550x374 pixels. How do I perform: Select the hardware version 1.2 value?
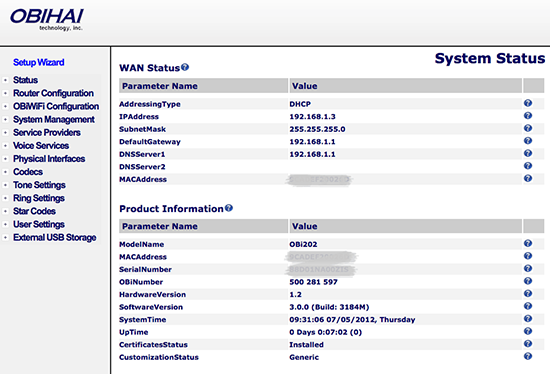coord(295,295)
